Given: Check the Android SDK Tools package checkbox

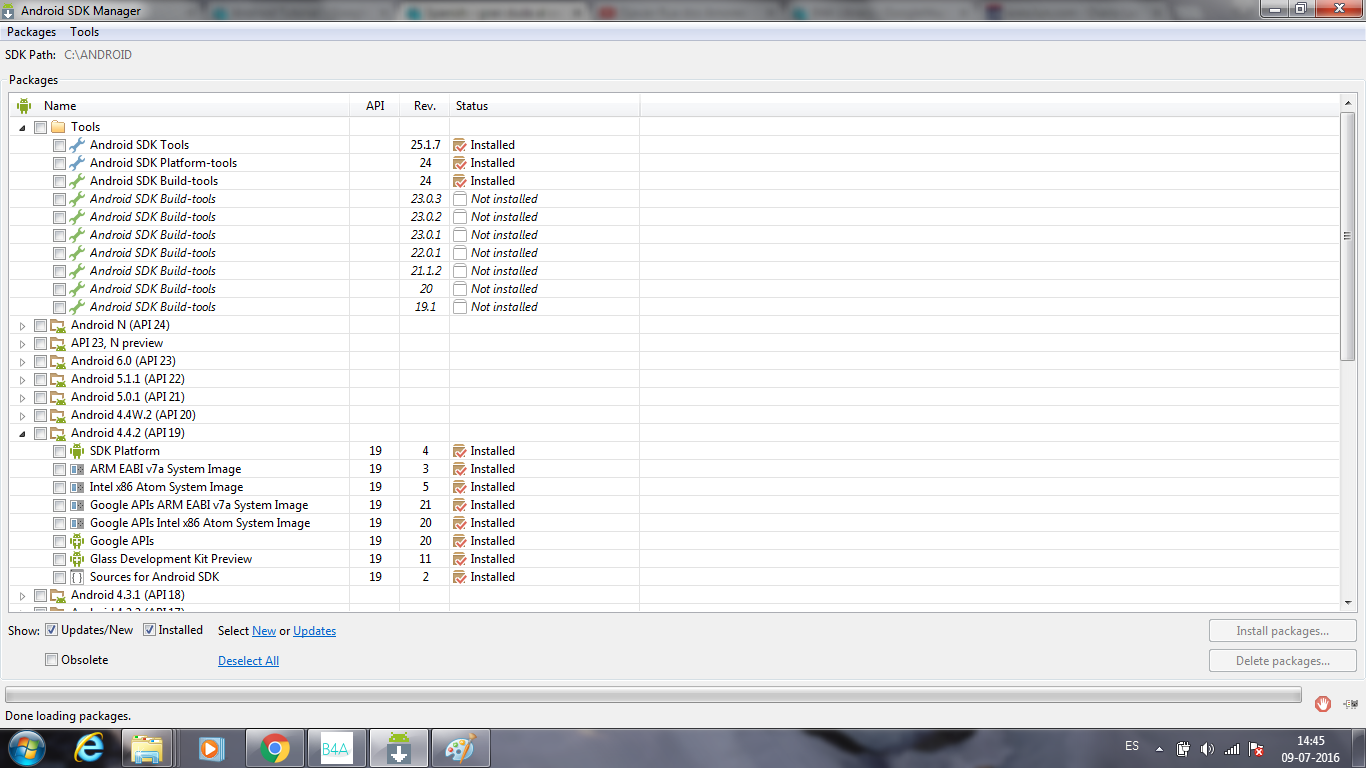Looking at the screenshot, I should pyautogui.click(x=60, y=145).
